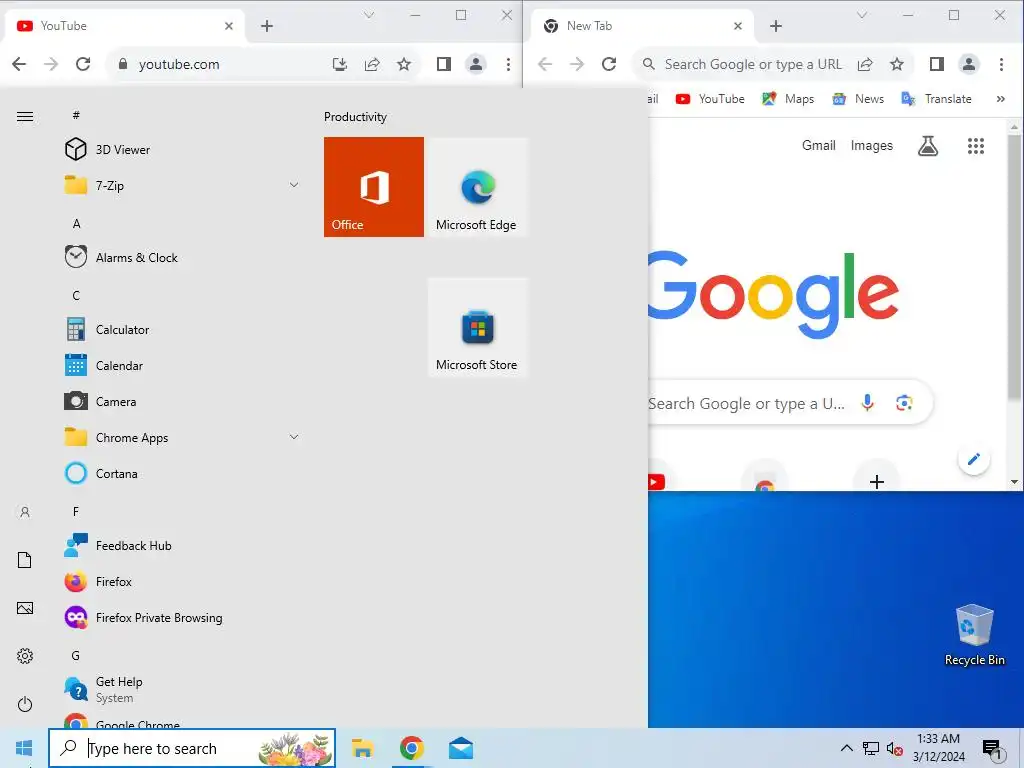Add a new tab in New Tab window

click(776, 26)
